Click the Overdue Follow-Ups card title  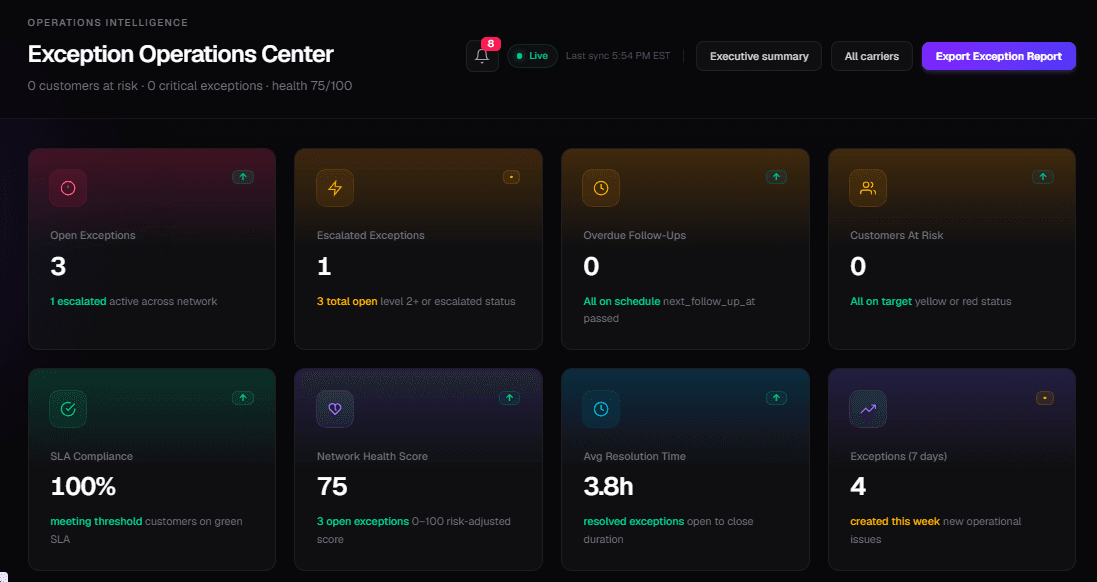tap(635, 236)
